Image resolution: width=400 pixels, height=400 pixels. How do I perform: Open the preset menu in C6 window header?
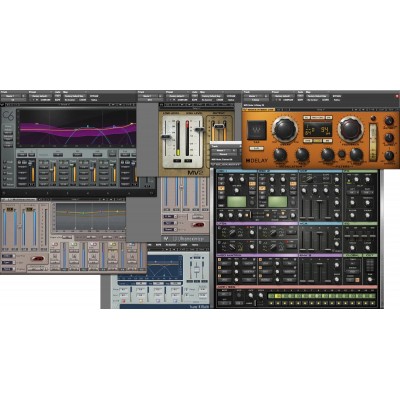(x=40, y=96)
